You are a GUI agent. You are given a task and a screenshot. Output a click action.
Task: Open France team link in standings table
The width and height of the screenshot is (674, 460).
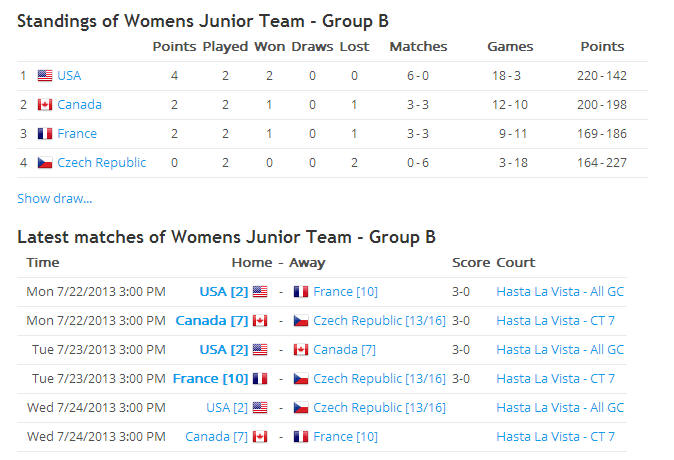(77, 134)
